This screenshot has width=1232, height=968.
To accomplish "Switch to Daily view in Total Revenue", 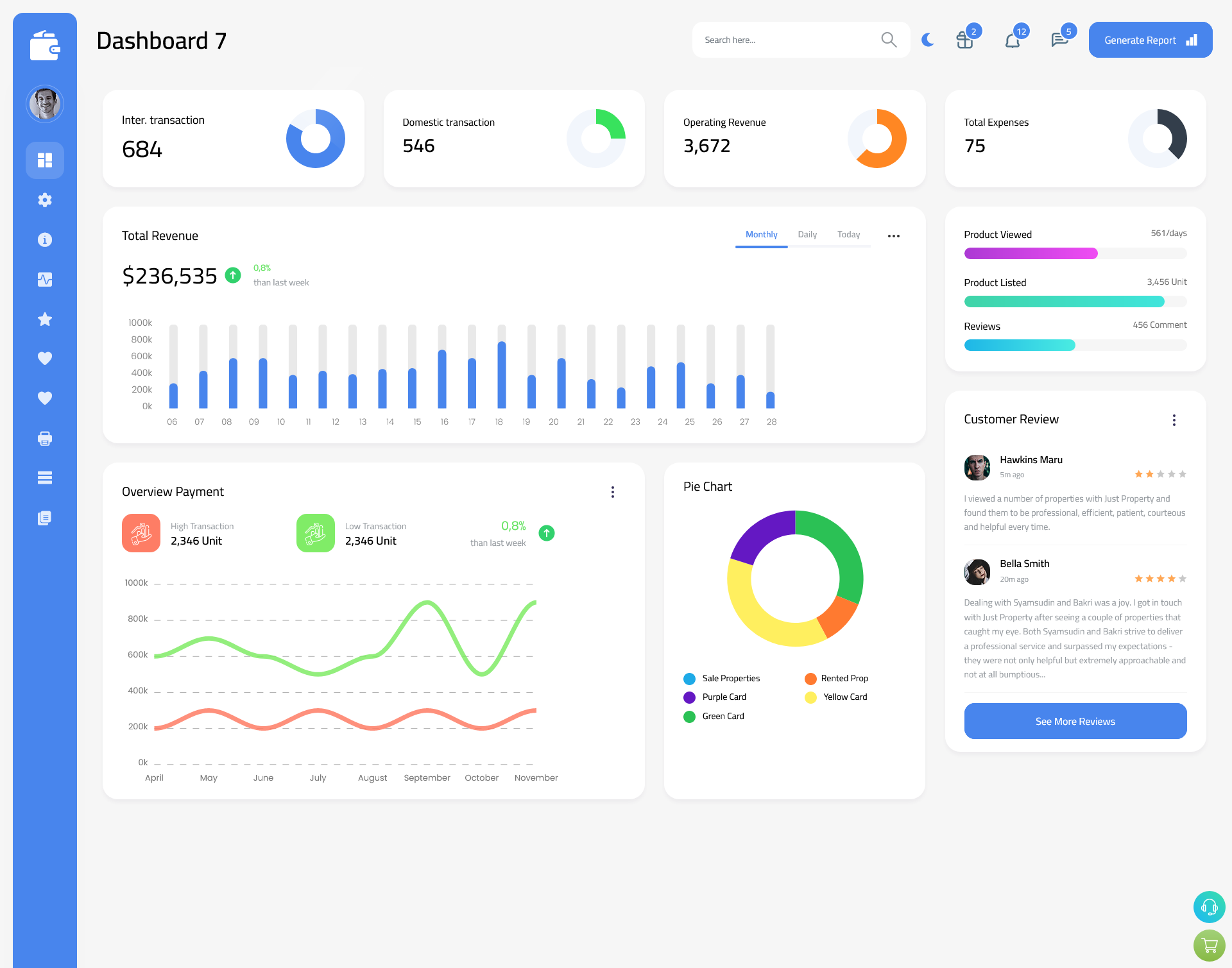I will [x=807, y=235].
